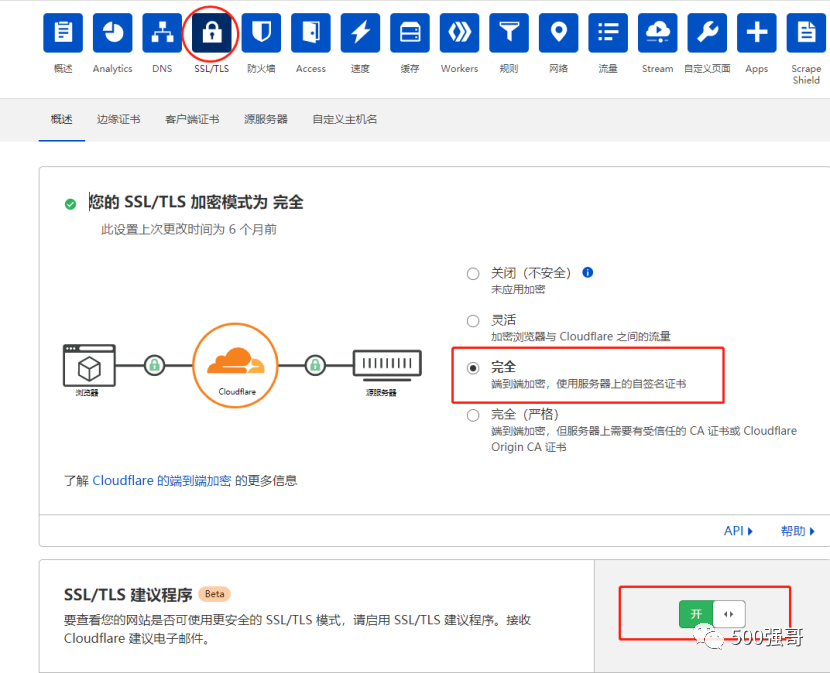Screen dimensions: 830x673
Task: Select the 完全（严格）encryption mode
Action: tap(473, 415)
